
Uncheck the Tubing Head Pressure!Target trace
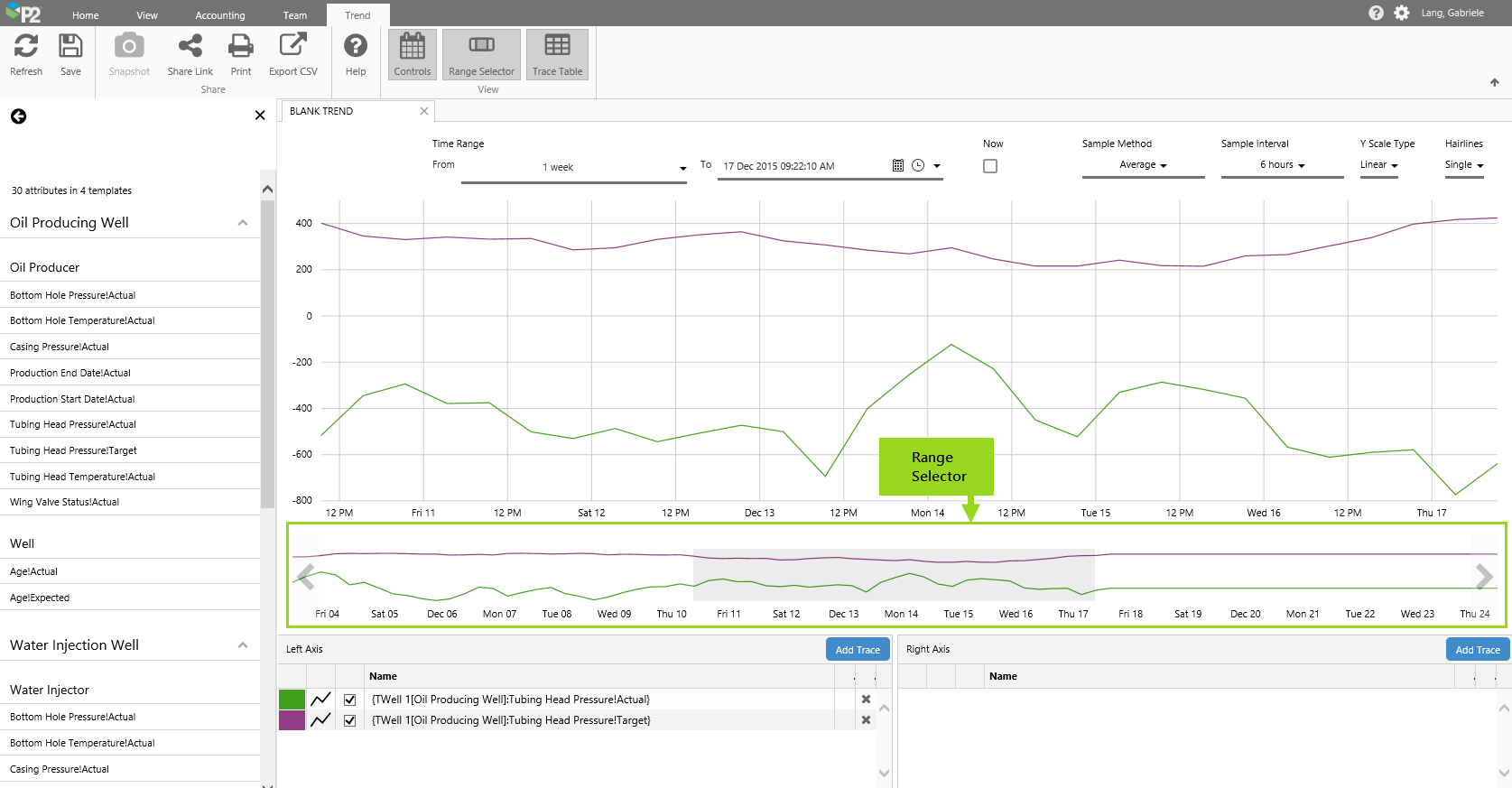(350, 720)
